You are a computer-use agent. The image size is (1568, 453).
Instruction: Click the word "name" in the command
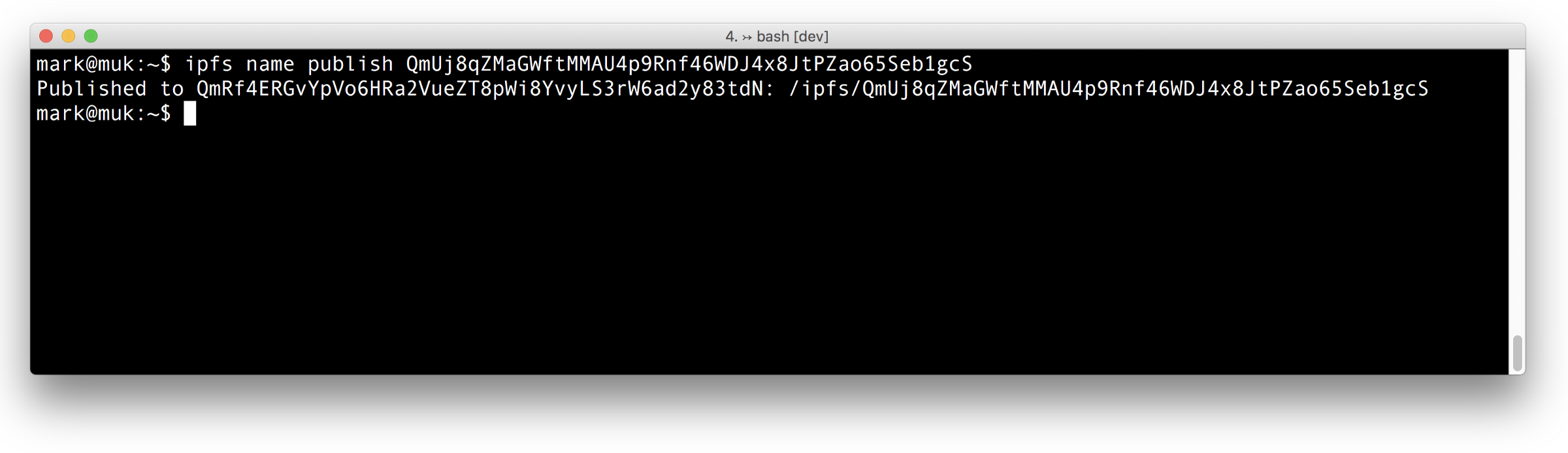tap(270, 64)
